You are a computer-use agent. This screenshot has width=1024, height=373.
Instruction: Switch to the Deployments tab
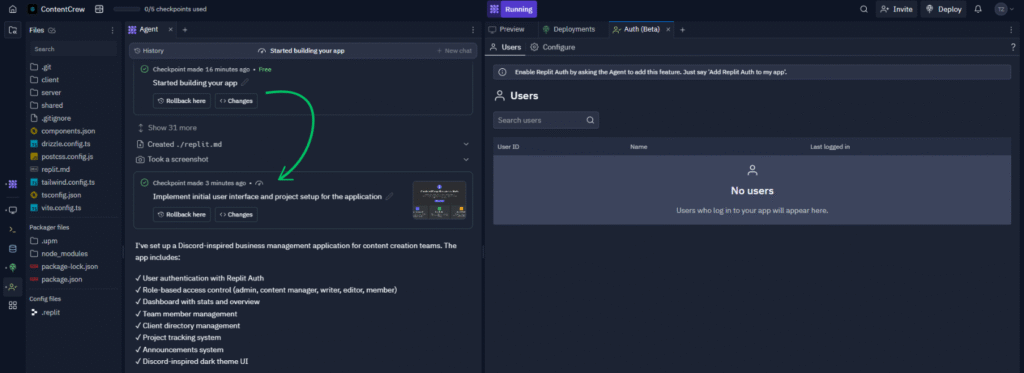(568, 29)
